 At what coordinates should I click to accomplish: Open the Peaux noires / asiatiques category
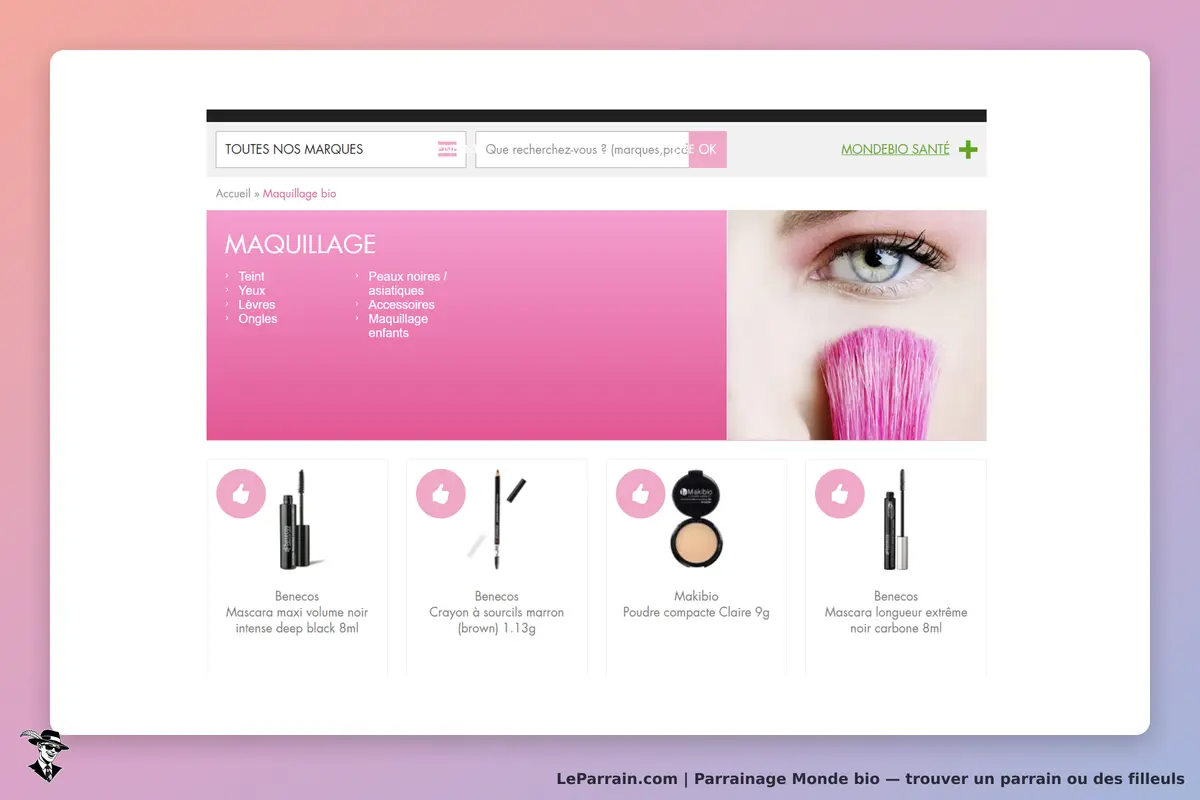407,284
